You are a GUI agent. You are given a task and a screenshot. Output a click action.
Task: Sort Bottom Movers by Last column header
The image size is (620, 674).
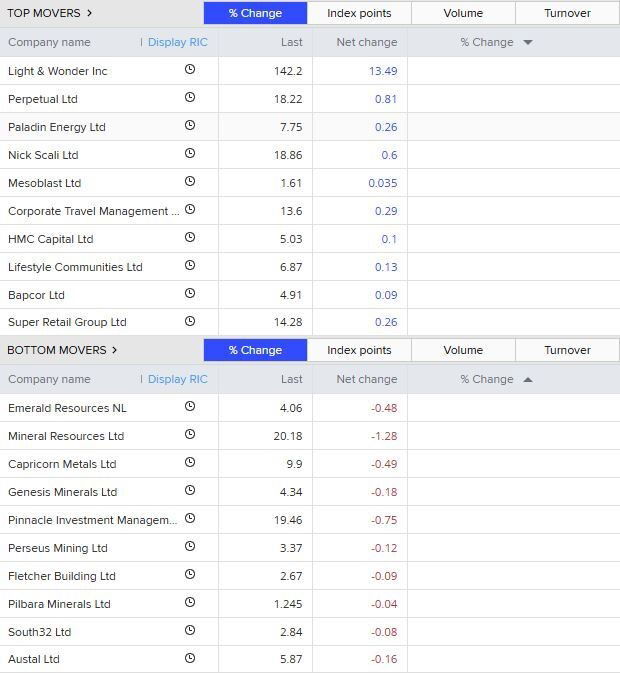pos(292,379)
